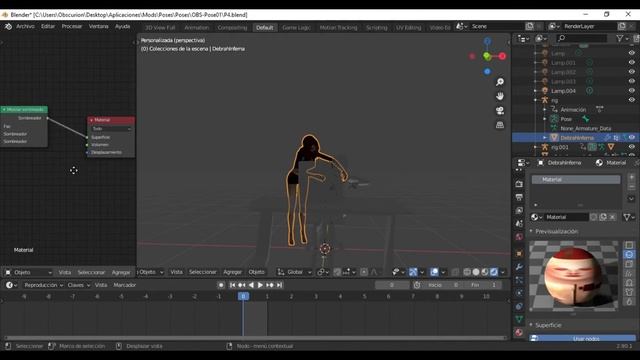
Task: Open the Render properties tab
Action: 519,184
